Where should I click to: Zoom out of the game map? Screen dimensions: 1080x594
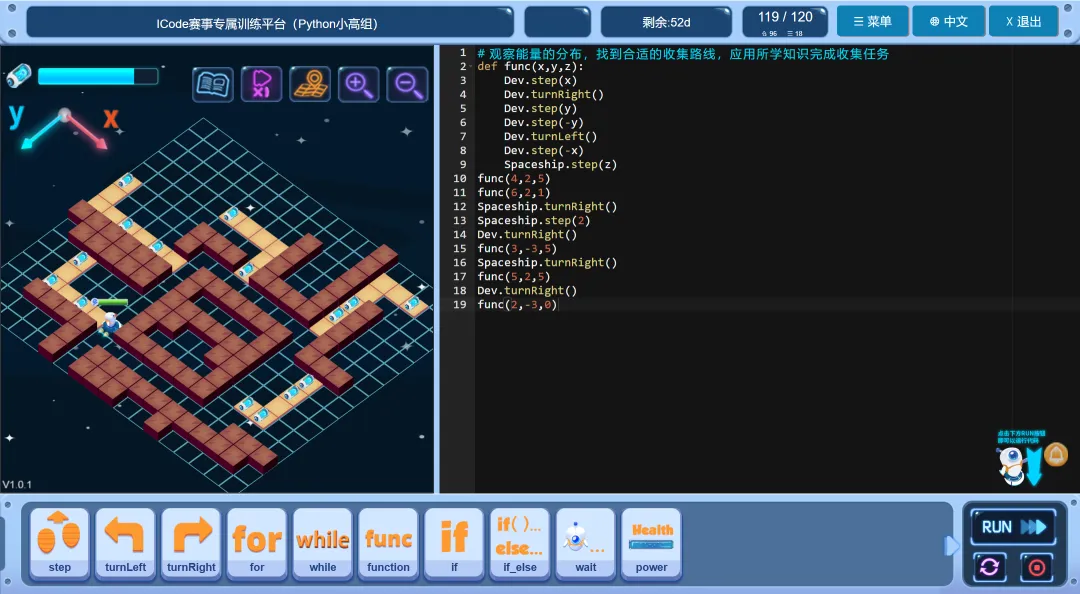(x=407, y=84)
